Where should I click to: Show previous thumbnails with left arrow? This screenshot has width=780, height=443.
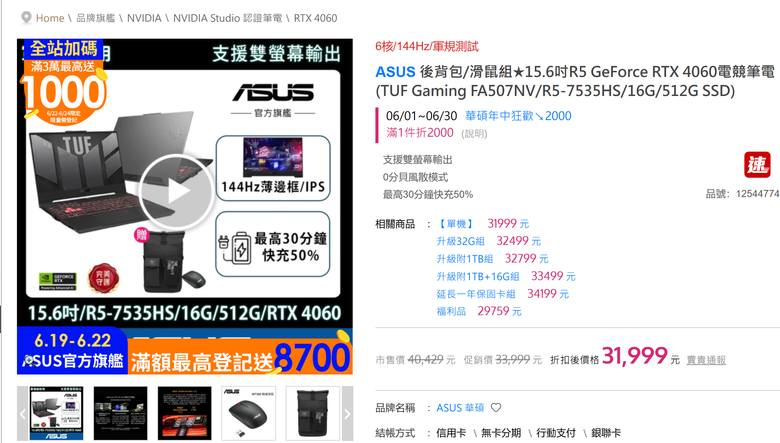tap(22, 413)
